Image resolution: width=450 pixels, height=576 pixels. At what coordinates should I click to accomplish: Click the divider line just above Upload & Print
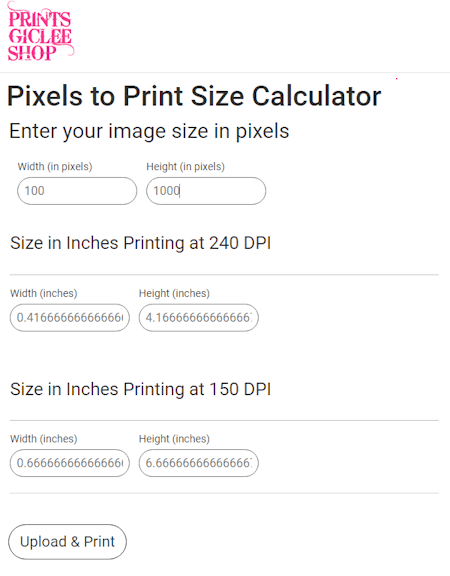coord(224,493)
